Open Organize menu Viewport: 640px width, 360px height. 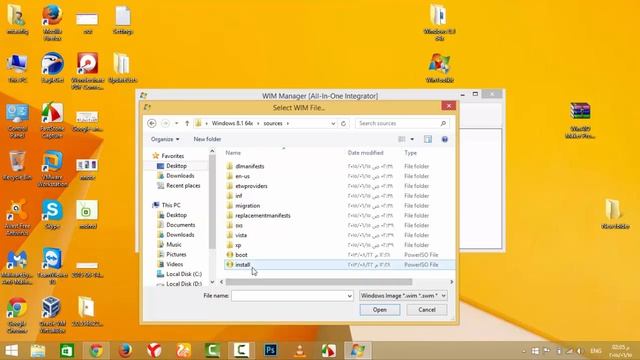tap(165, 139)
